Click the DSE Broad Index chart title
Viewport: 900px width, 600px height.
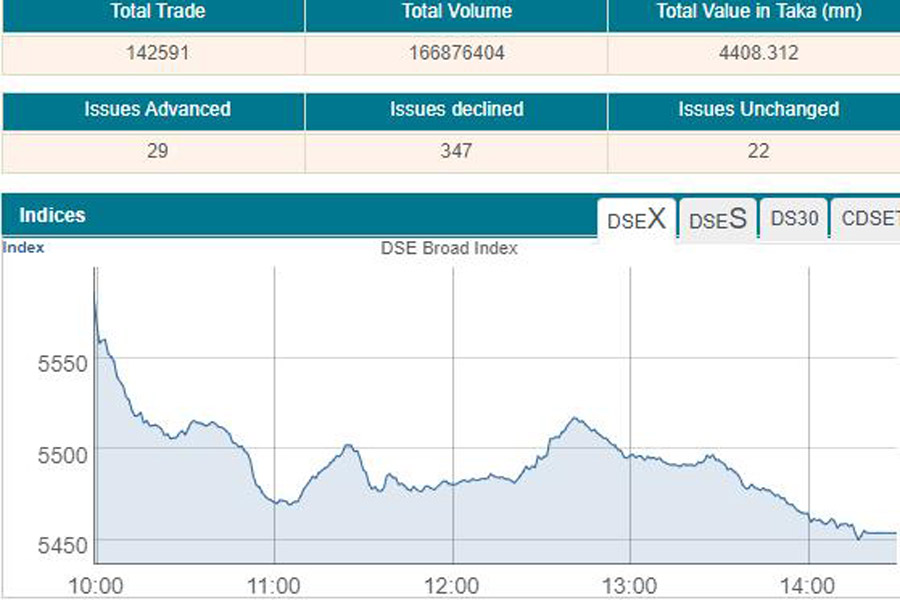coord(449,248)
